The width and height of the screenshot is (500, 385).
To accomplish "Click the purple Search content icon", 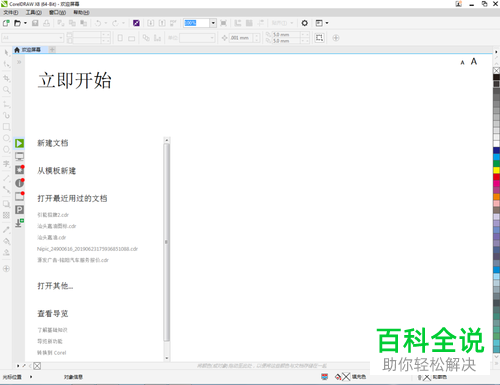I will point(136,23).
